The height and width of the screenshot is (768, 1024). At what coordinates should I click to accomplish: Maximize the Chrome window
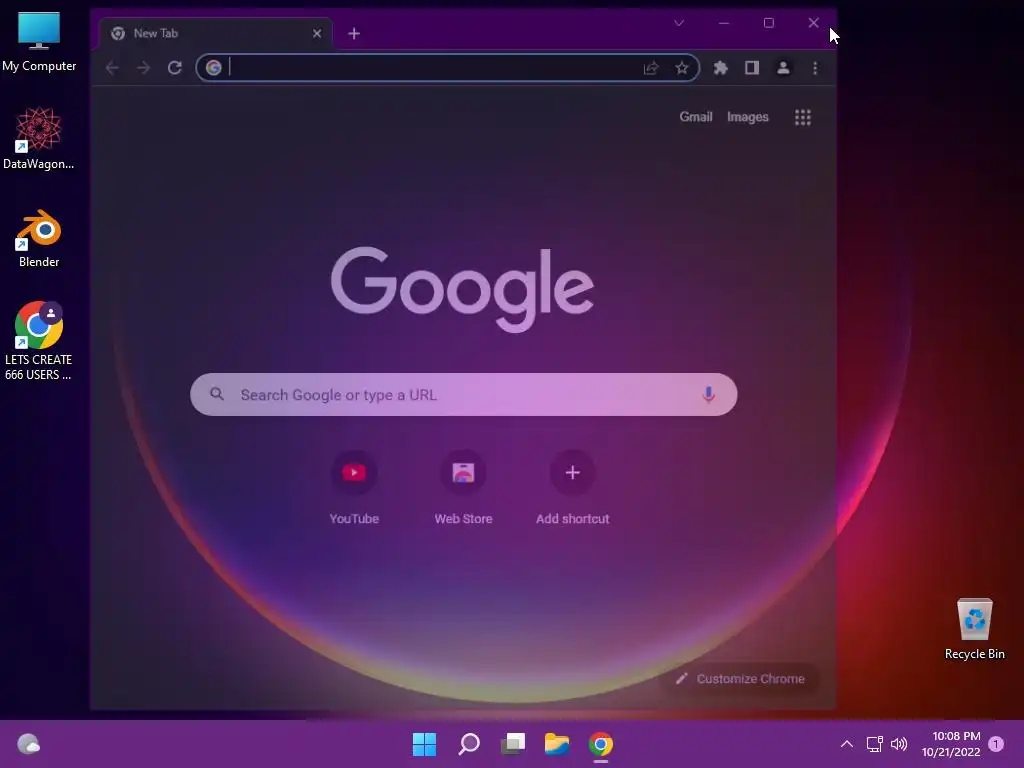[x=769, y=23]
